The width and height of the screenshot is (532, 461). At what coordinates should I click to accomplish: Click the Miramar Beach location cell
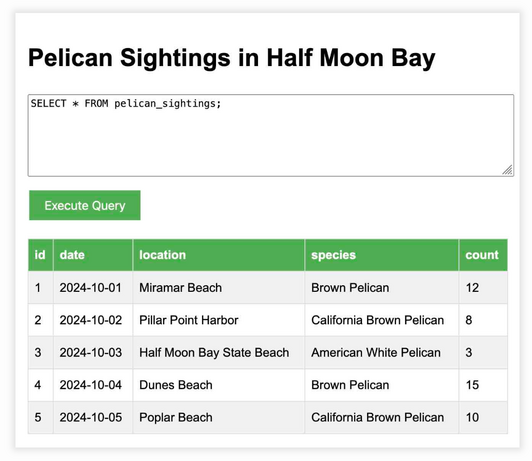tap(219, 288)
